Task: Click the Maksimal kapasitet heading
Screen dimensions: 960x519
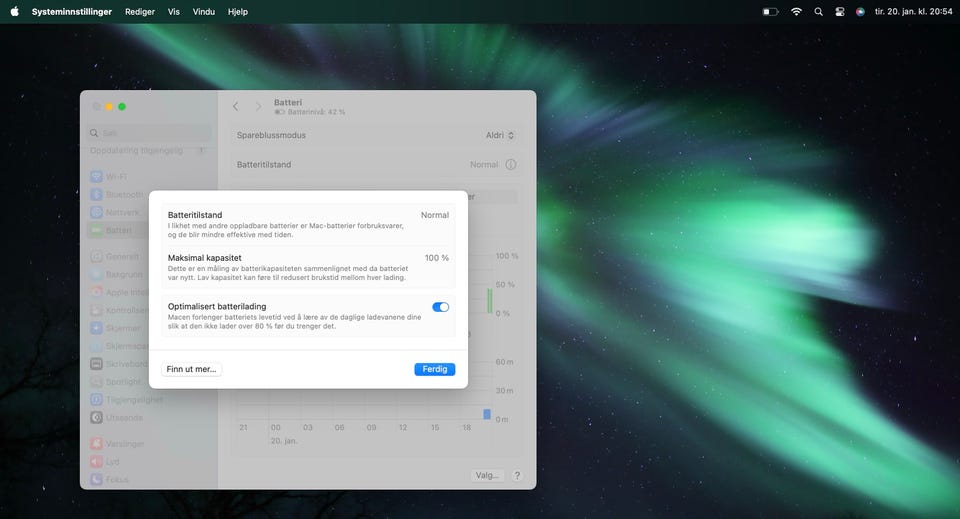Action: coord(204,258)
